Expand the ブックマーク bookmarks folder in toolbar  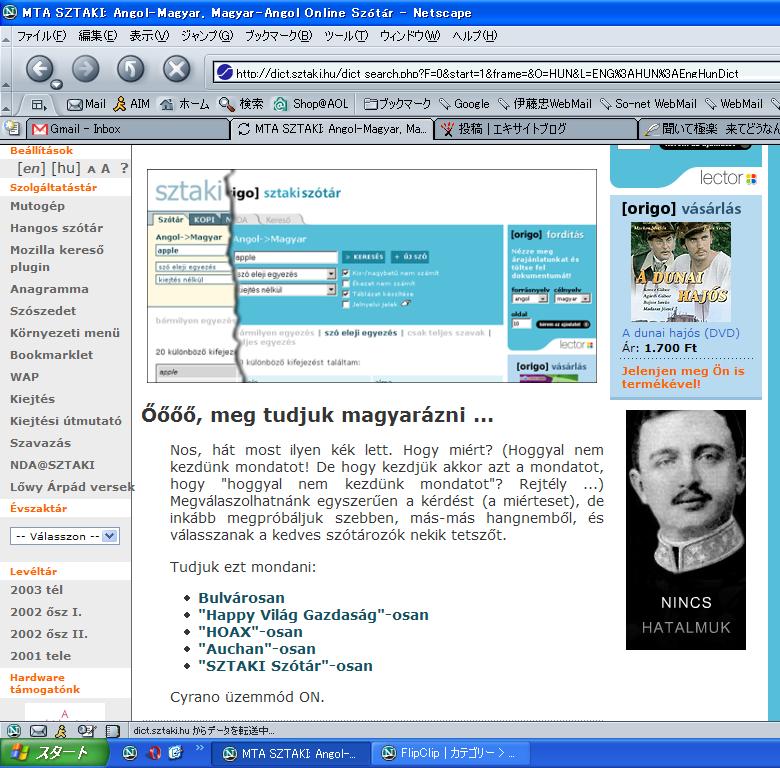pos(397,103)
